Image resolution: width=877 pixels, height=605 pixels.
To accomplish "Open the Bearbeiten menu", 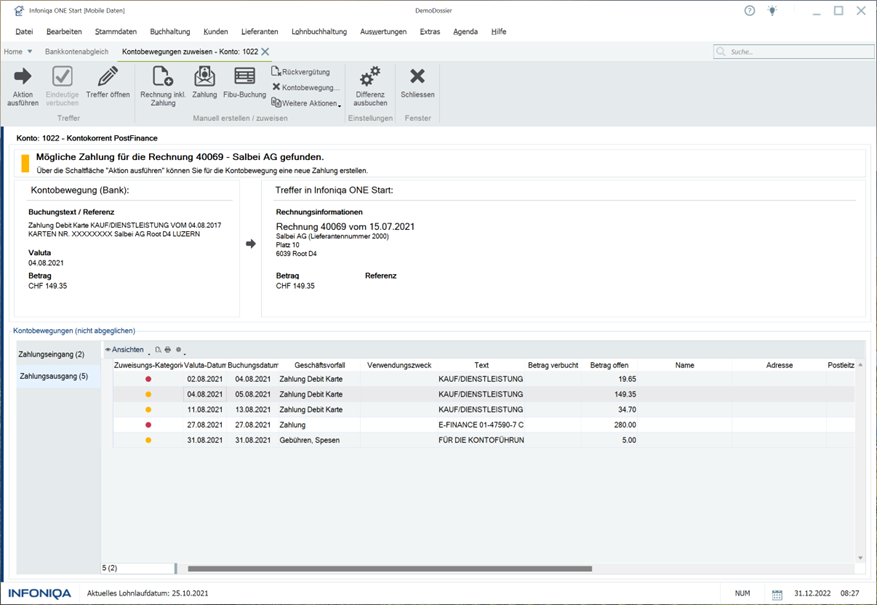I will [64, 32].
